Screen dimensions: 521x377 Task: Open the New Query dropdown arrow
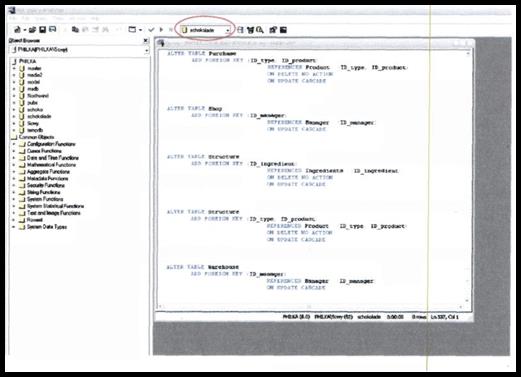(25, 30)
